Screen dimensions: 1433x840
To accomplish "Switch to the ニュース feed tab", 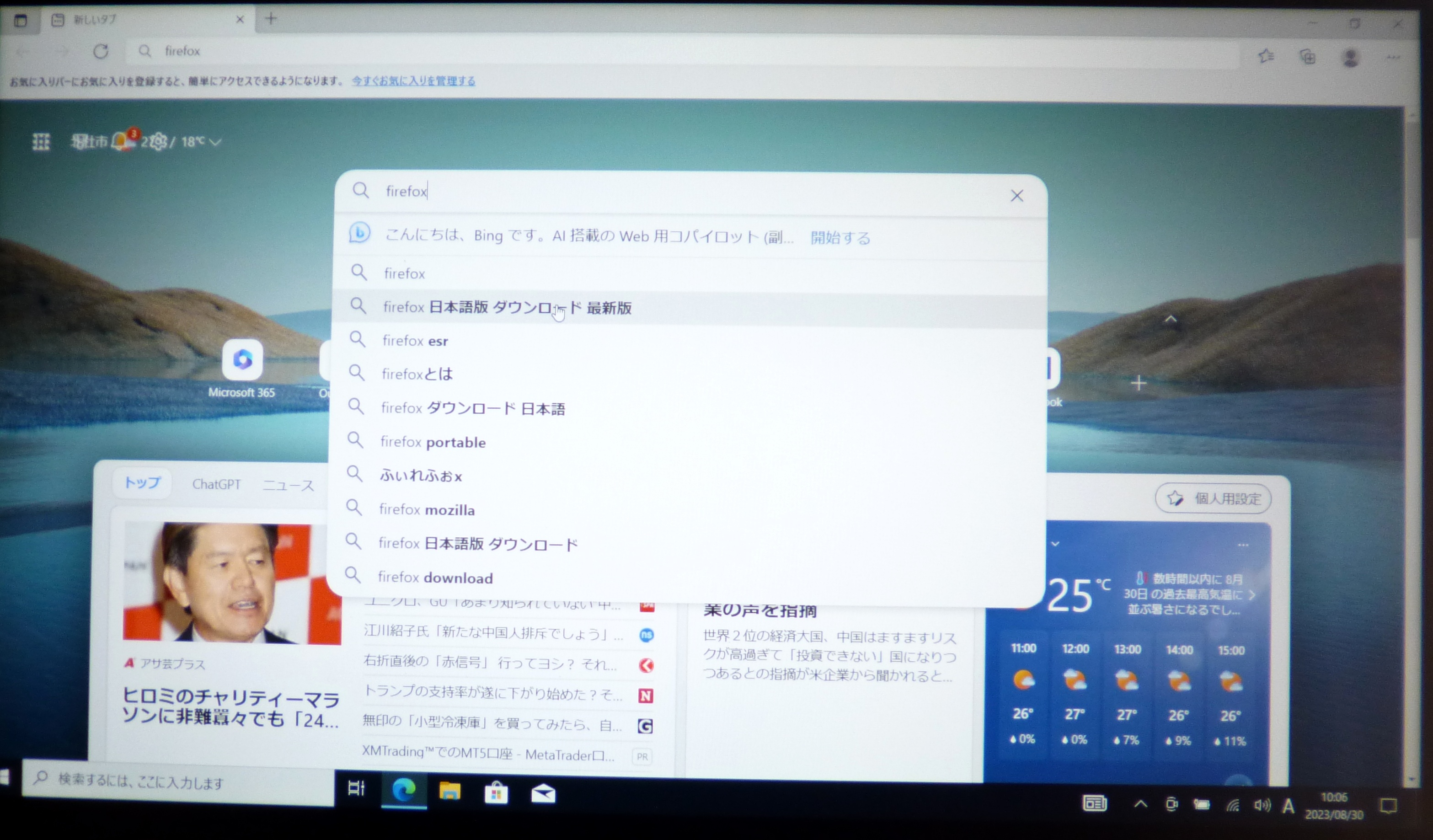I will click(x=289, y=485).
